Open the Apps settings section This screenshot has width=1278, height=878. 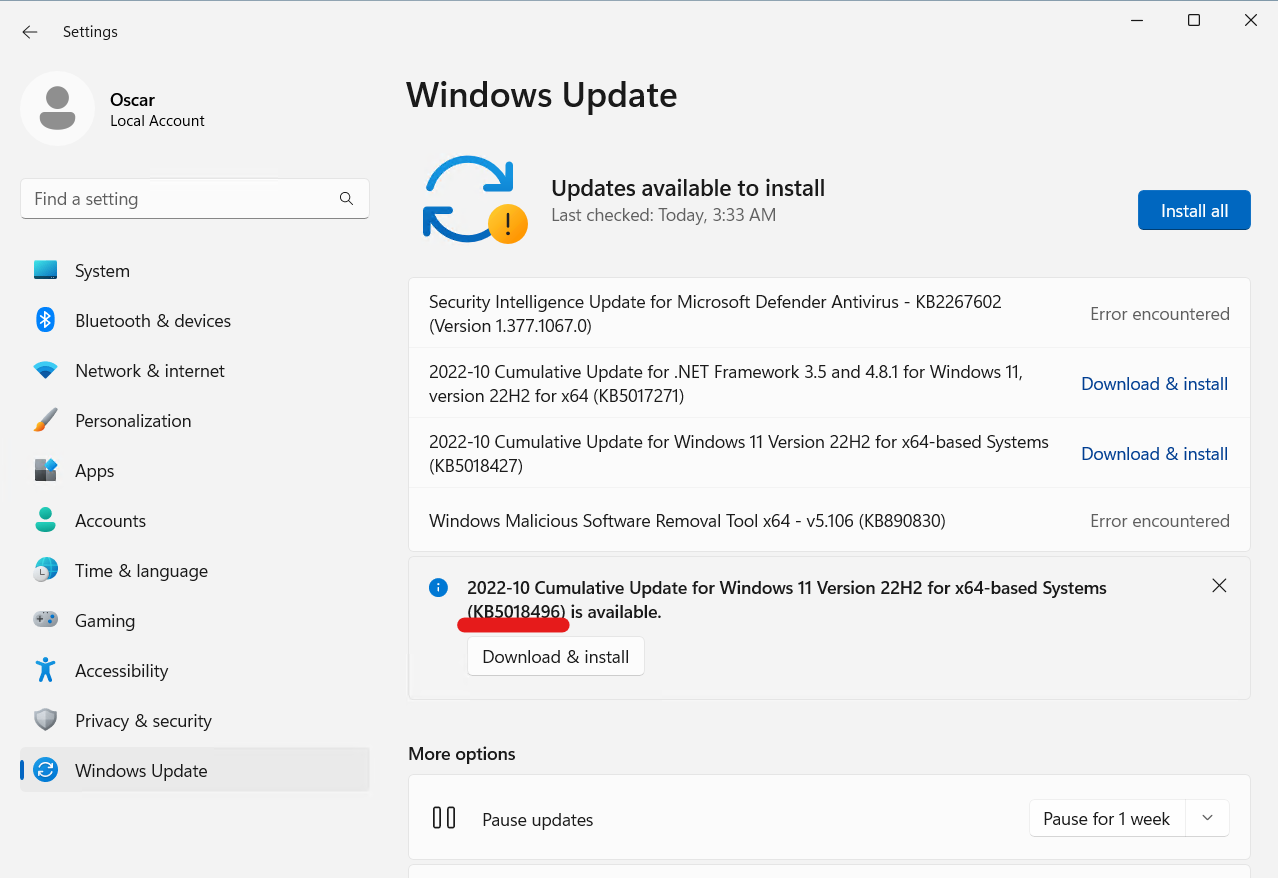tap(94, 470)
